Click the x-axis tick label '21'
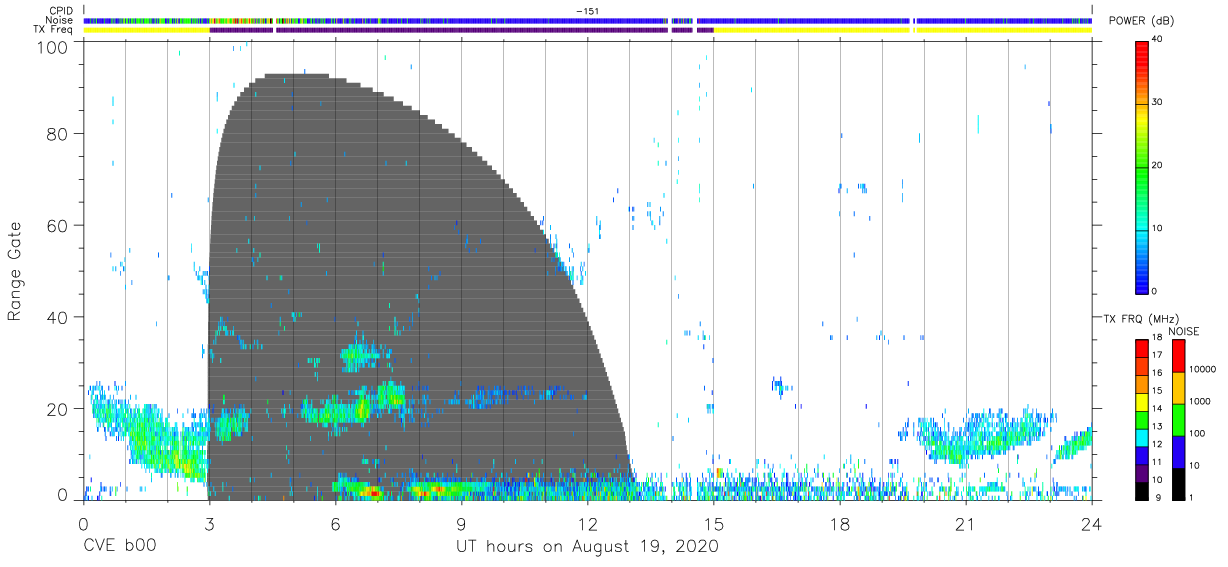 pyautogui.click(x=966, y=523)
